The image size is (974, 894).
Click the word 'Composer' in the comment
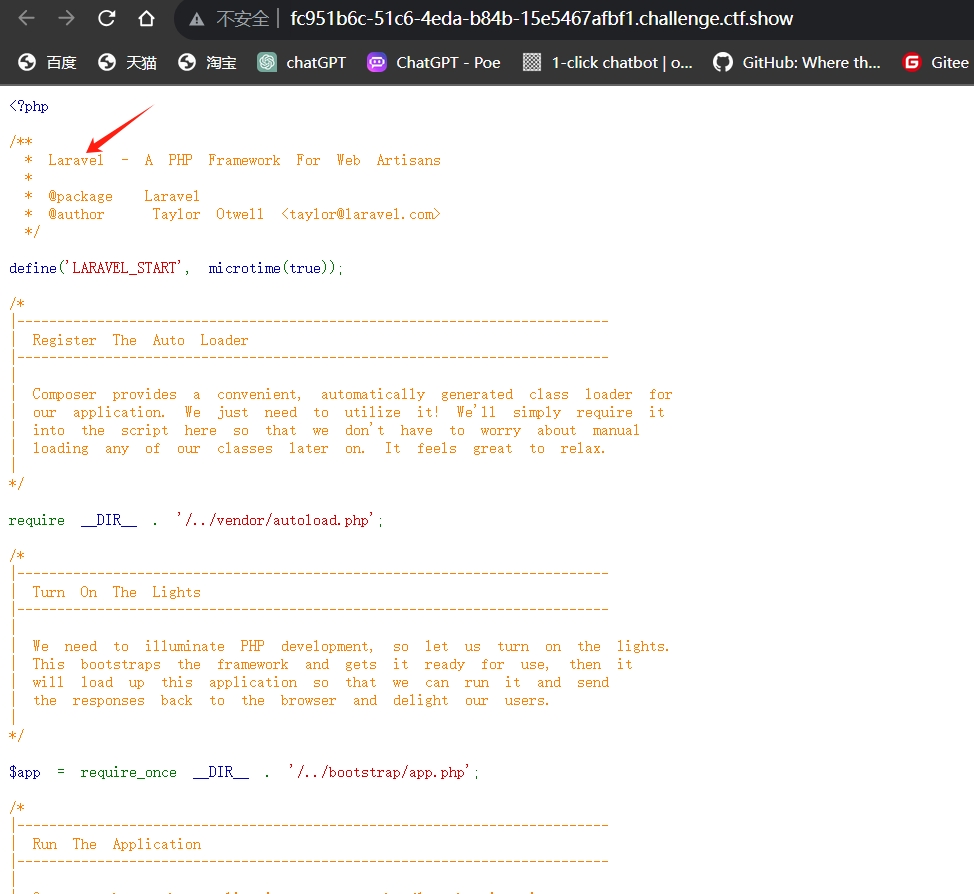64,395
